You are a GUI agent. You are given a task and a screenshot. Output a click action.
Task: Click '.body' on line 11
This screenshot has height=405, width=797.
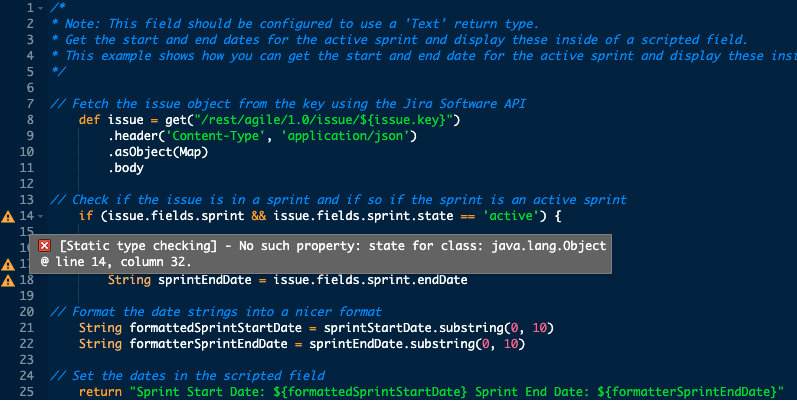click(x=126, y=168)
